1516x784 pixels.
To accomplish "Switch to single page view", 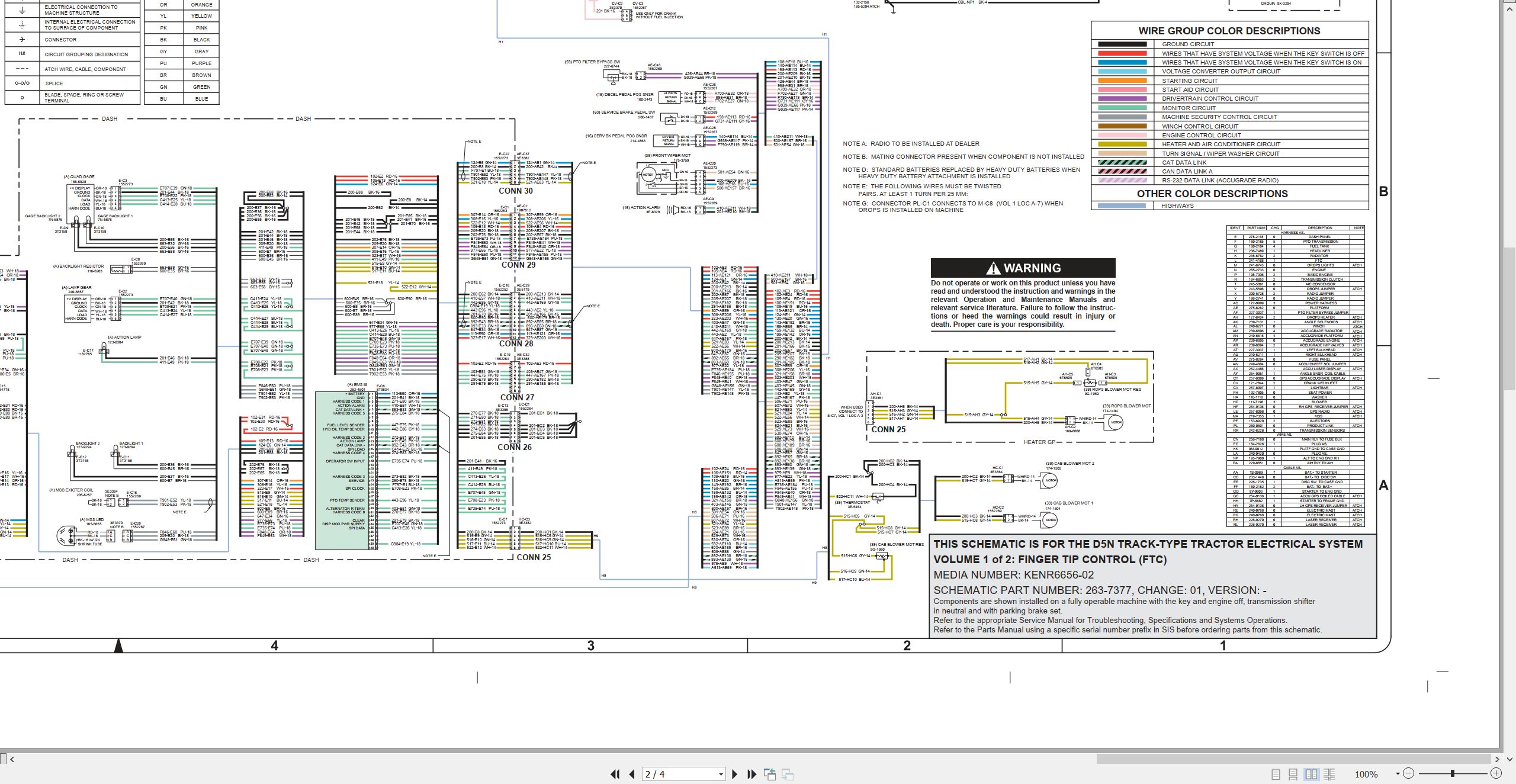I will [1276, 774].
